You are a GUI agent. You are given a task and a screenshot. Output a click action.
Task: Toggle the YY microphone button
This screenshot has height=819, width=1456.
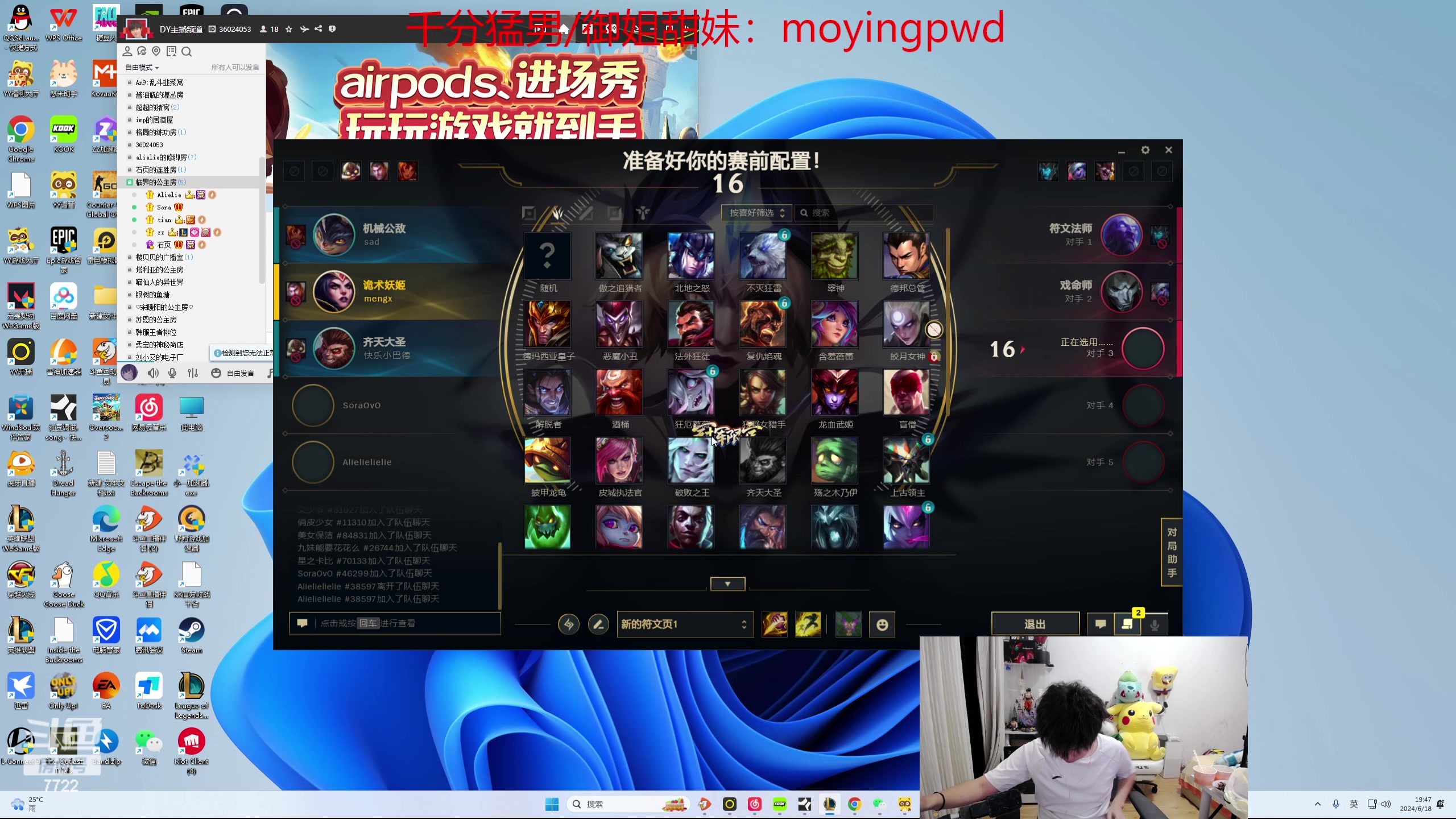click(x=172, y=373)
